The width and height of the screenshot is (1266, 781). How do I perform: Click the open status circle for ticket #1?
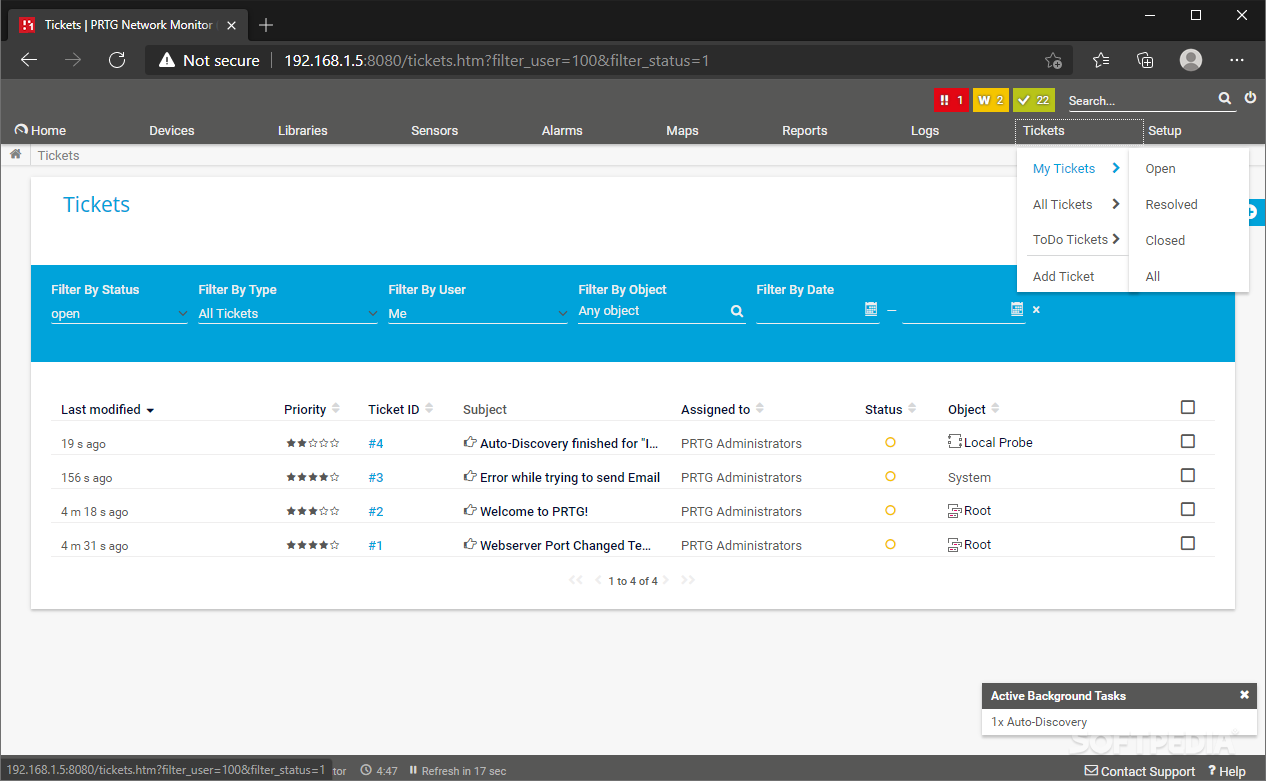(890, 544)
